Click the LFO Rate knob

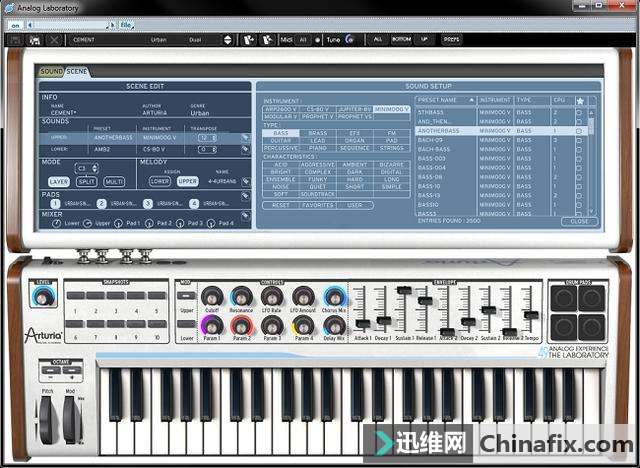click(x=272, y=297)
